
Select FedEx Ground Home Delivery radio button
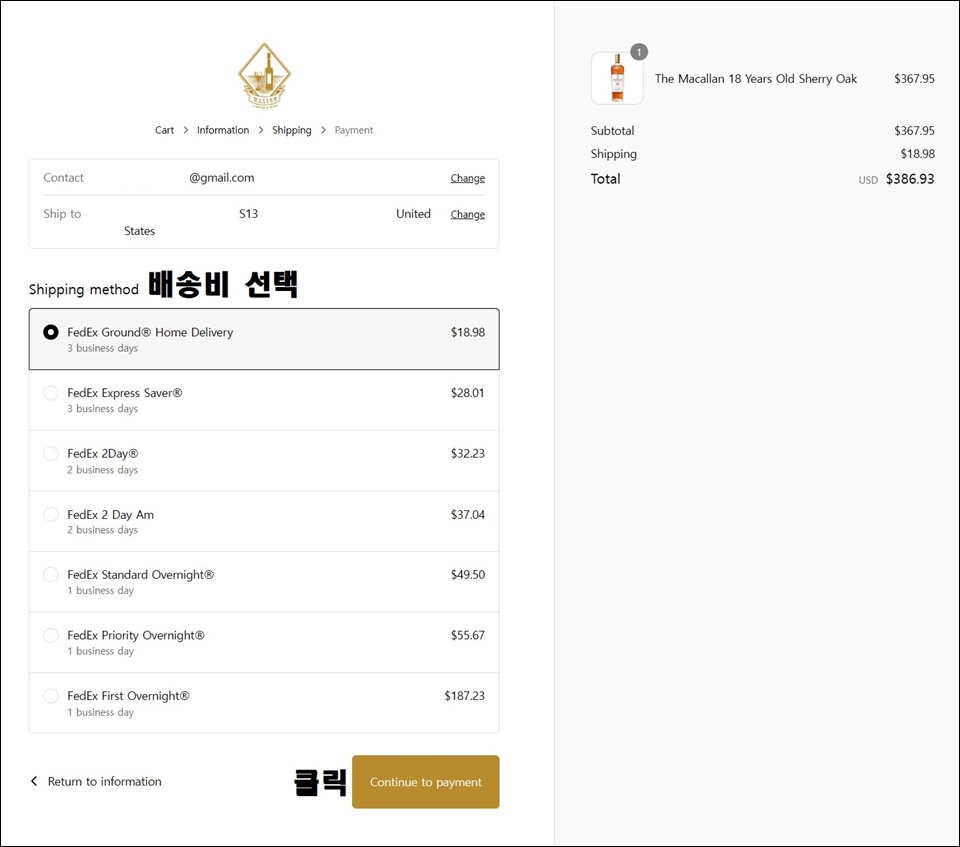pos(51,332)
